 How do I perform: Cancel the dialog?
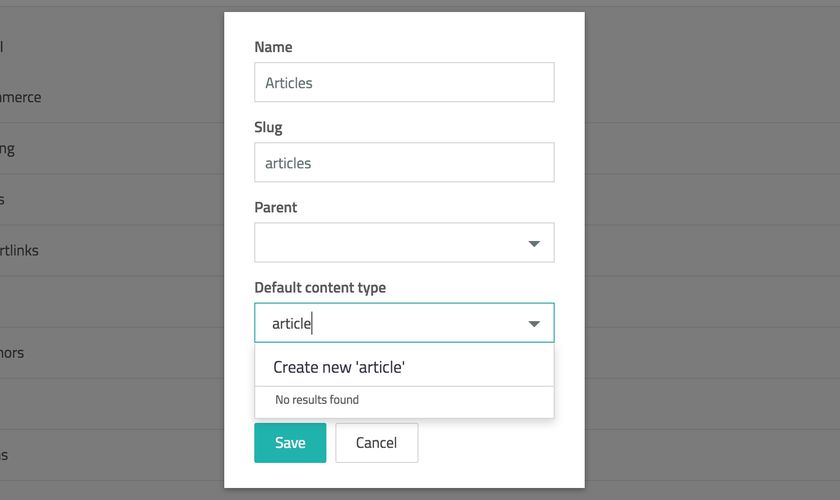coord(376,443)
